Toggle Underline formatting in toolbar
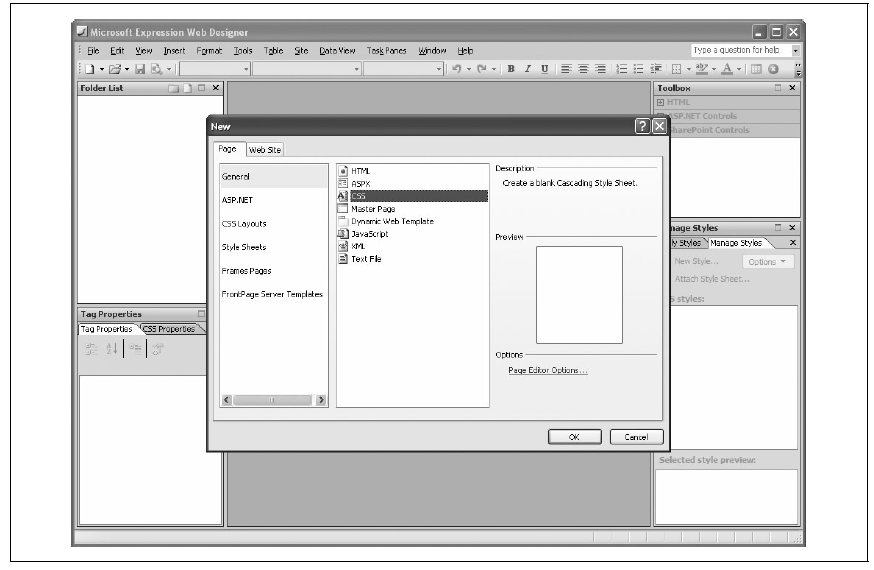Screen dimensions: 874x570 545,69
